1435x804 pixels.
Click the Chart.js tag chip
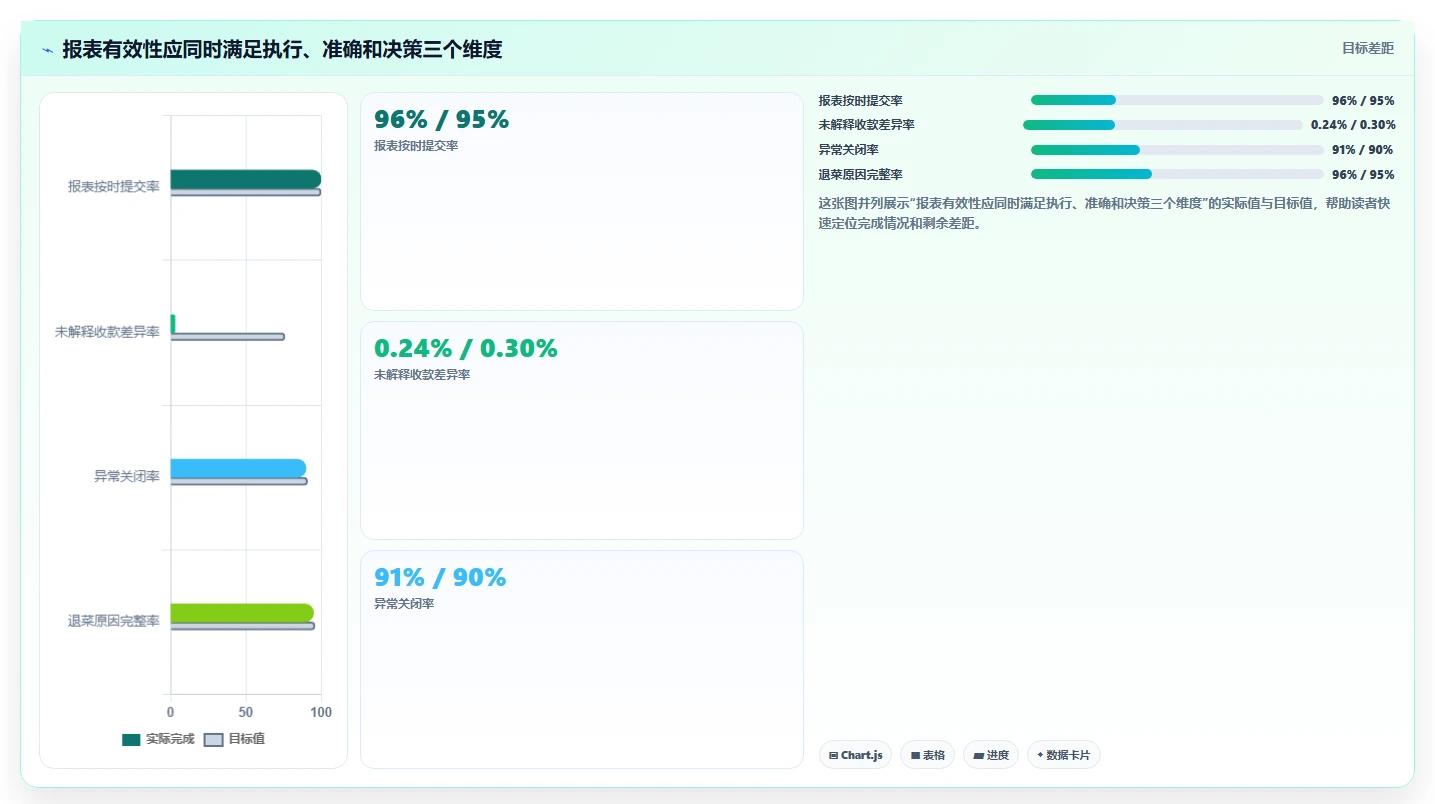(855, 755)
